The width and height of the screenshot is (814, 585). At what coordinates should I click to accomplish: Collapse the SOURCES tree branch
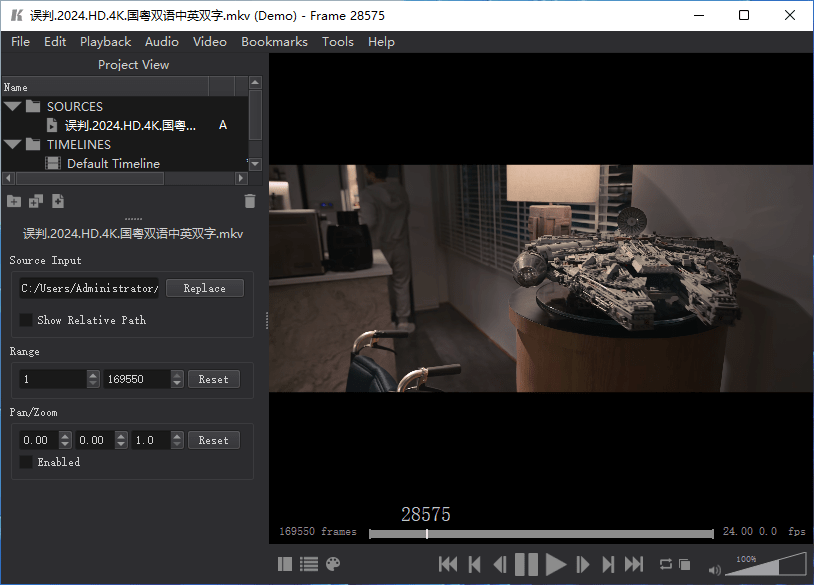coord(12,106)
